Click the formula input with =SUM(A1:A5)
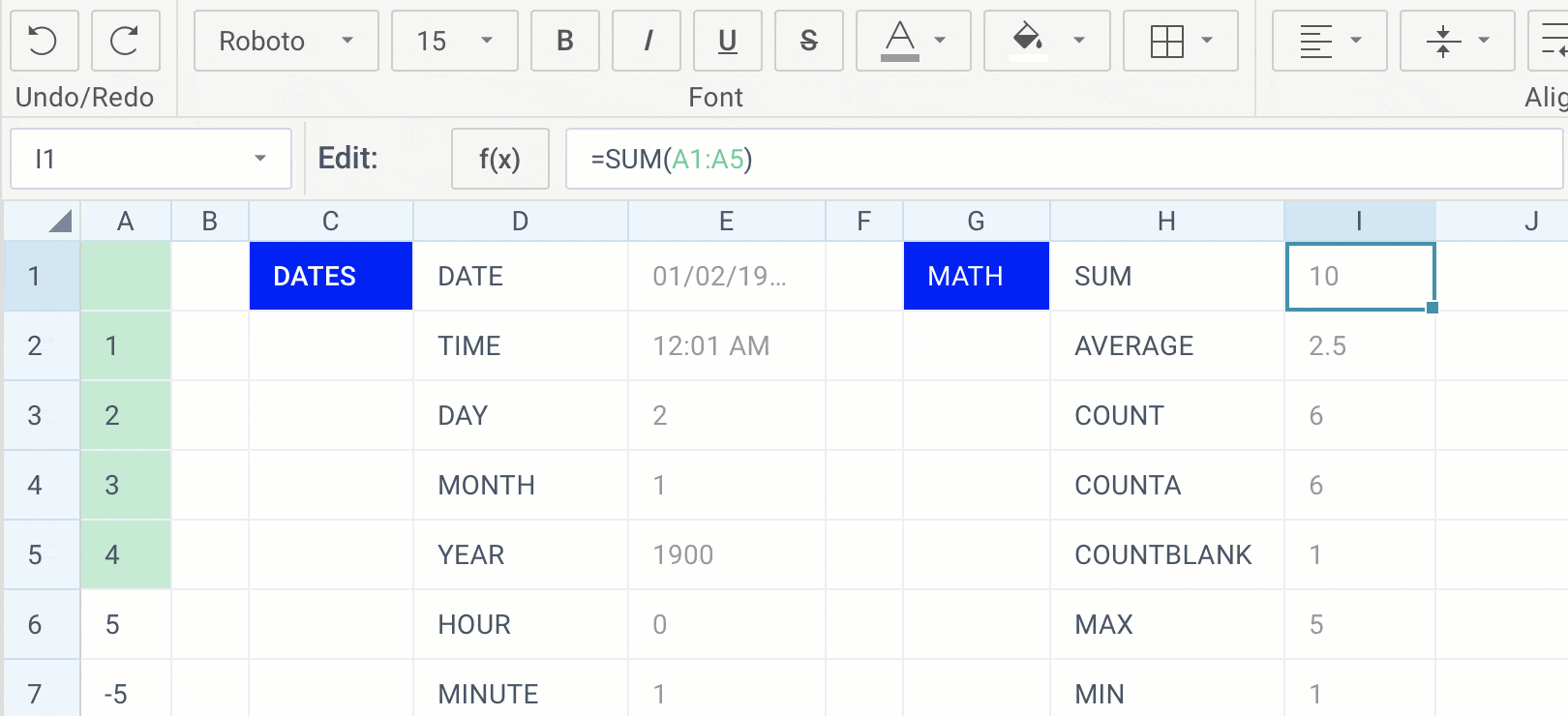 pos(1063,159)
